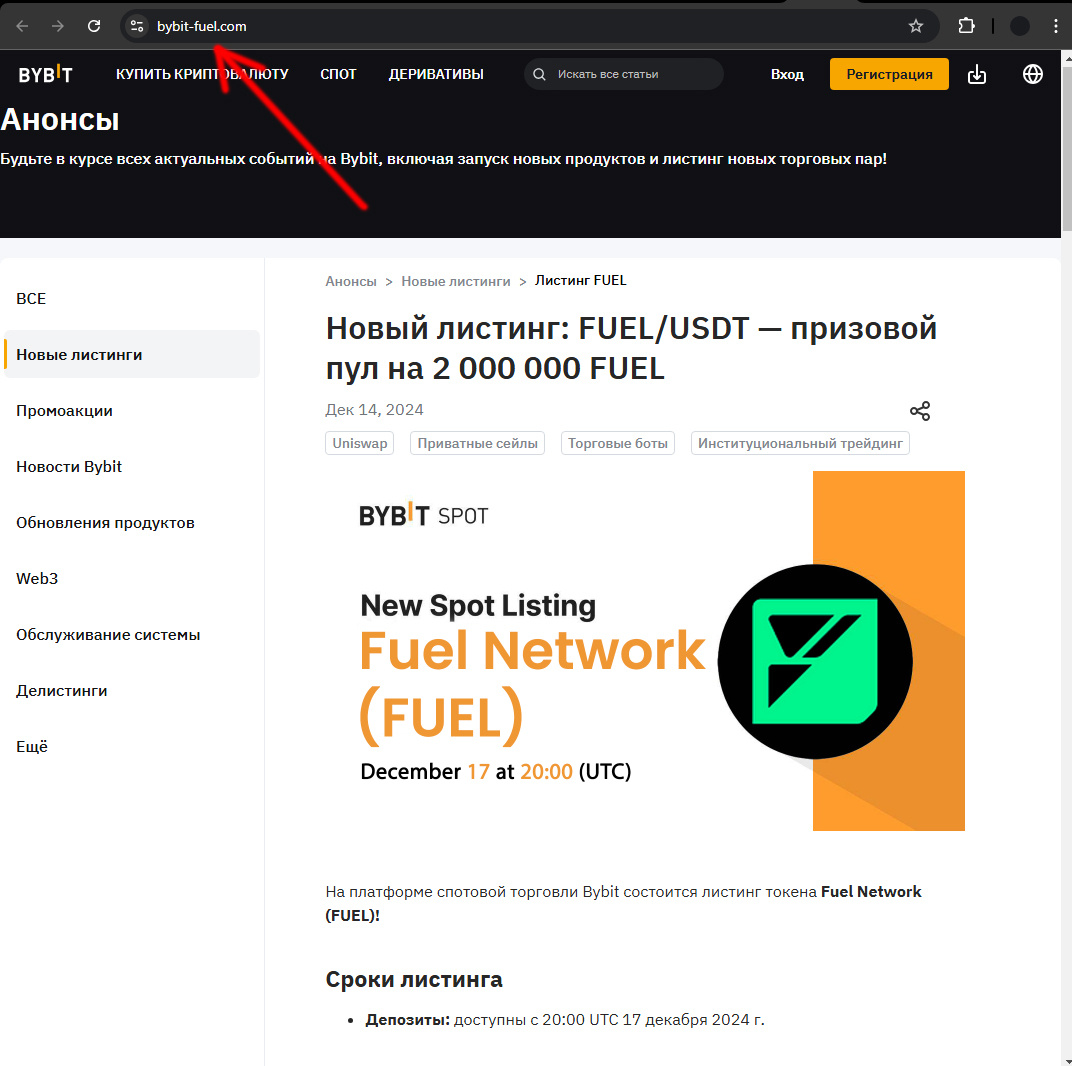Click the "Депозиты:" bullet text

coord(407,1020)
